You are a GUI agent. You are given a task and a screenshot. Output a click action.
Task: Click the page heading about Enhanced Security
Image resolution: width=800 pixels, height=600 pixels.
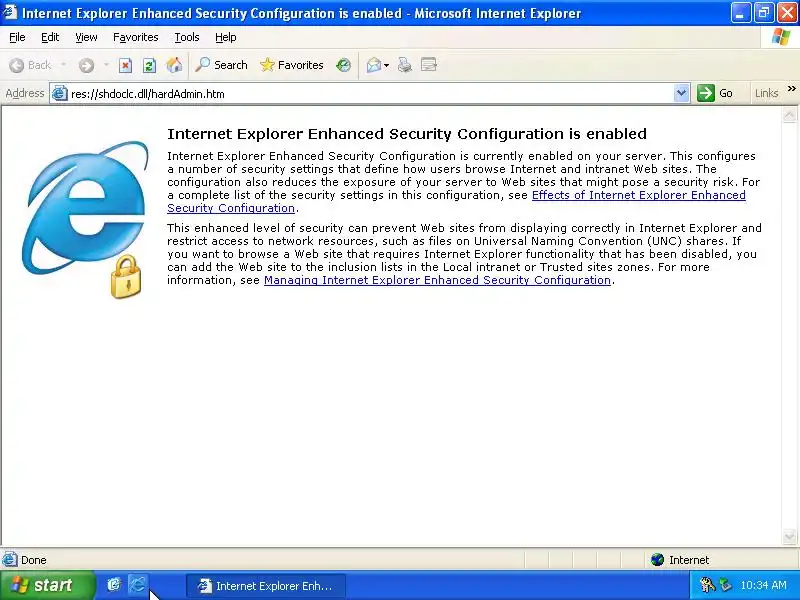[x=407, y=134]
